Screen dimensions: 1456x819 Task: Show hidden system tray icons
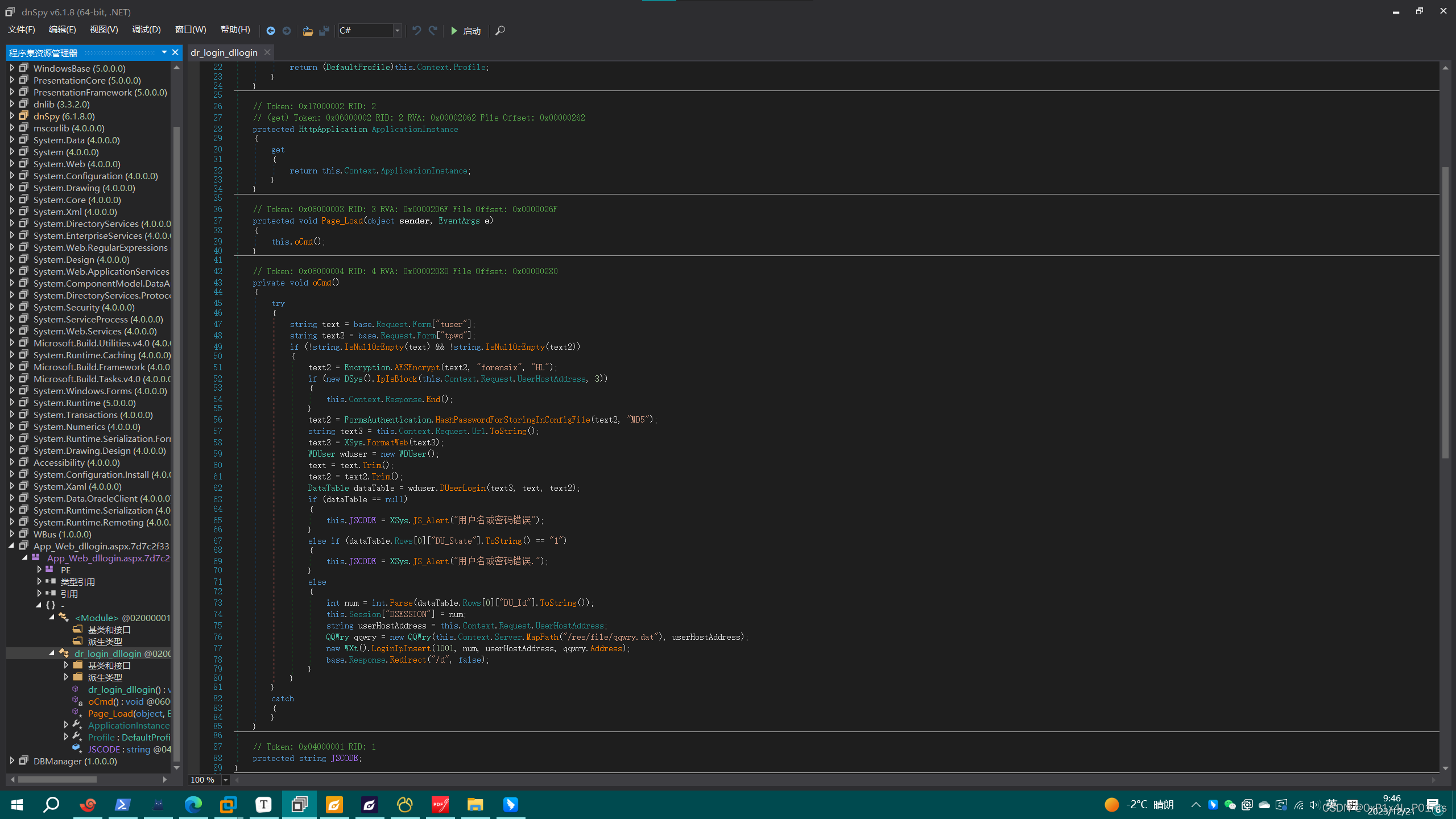(1196, 805)
